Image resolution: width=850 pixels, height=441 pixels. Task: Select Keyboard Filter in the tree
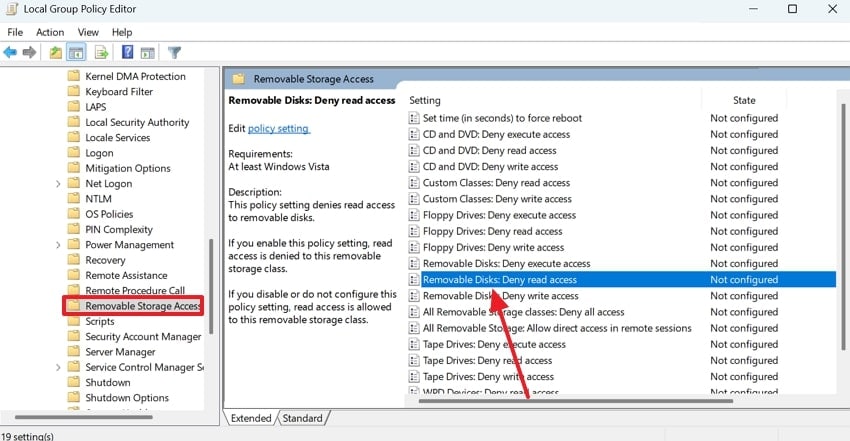click(119, 92)
